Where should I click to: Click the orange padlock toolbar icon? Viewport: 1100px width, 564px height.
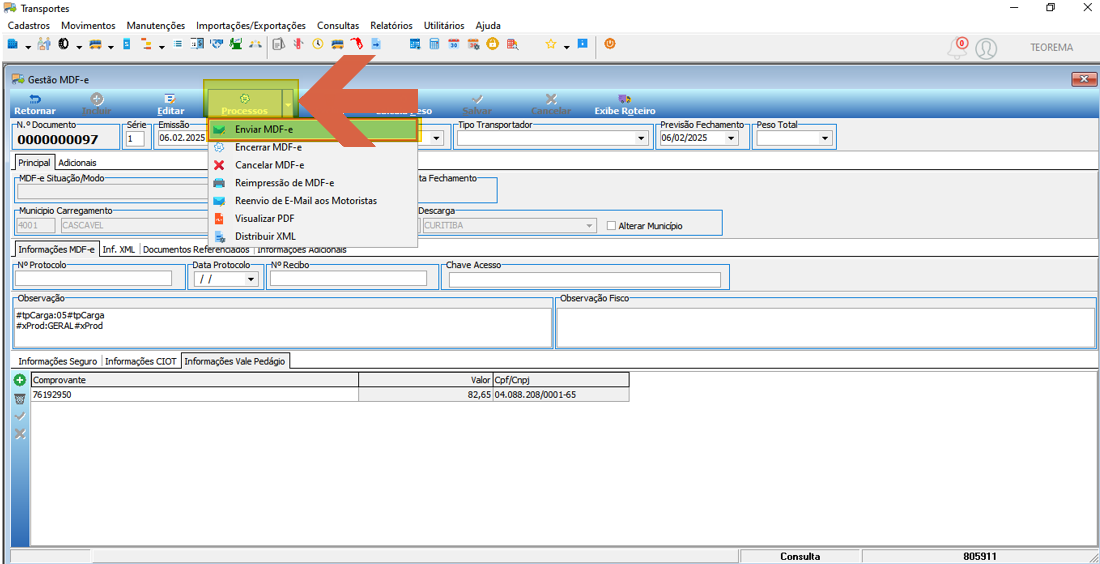[x=492, y=44]
